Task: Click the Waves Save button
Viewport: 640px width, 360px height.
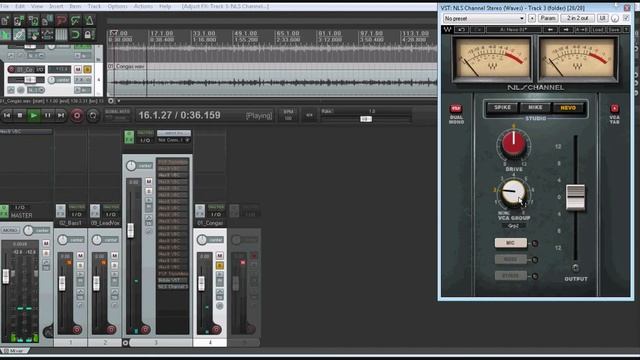Action: coord(614,30)
